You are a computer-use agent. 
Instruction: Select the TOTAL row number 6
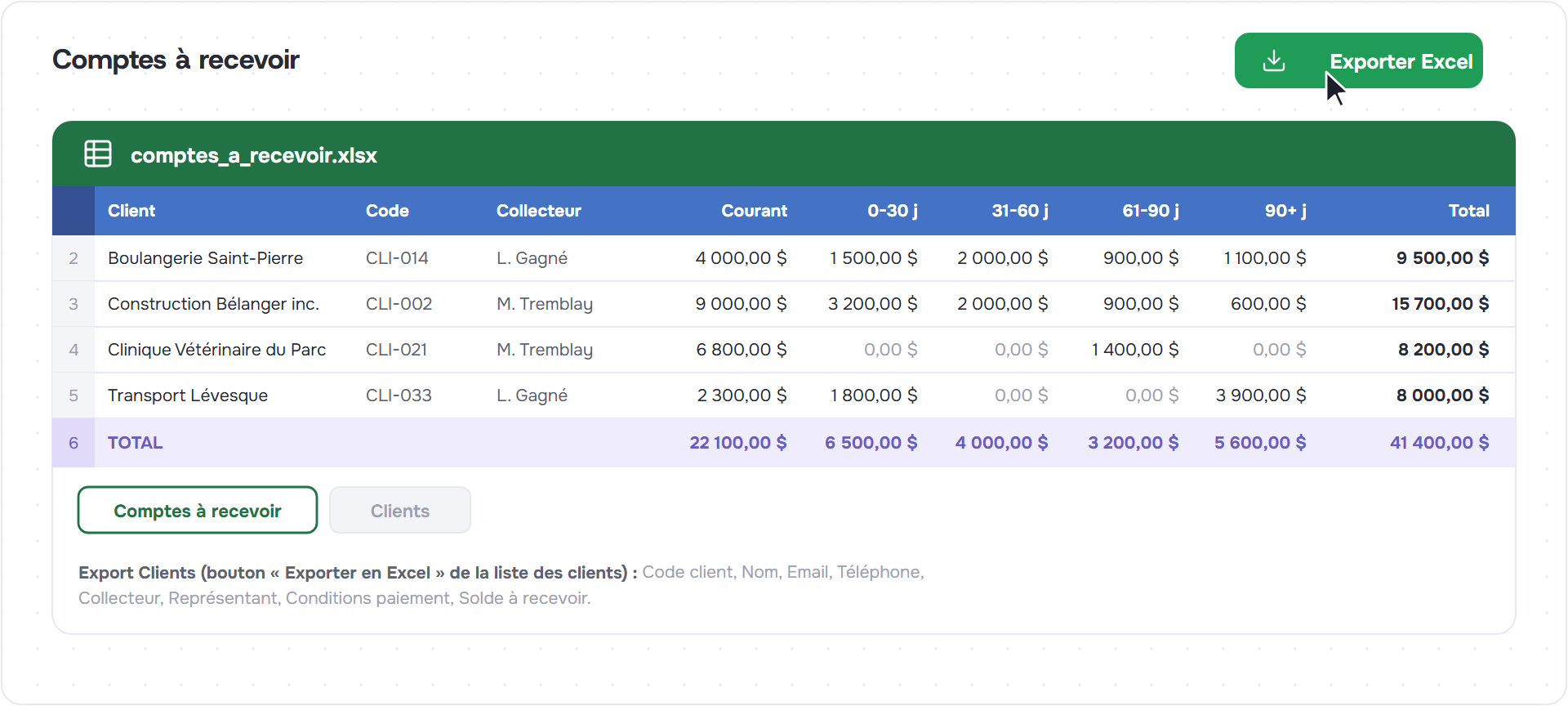73,443
